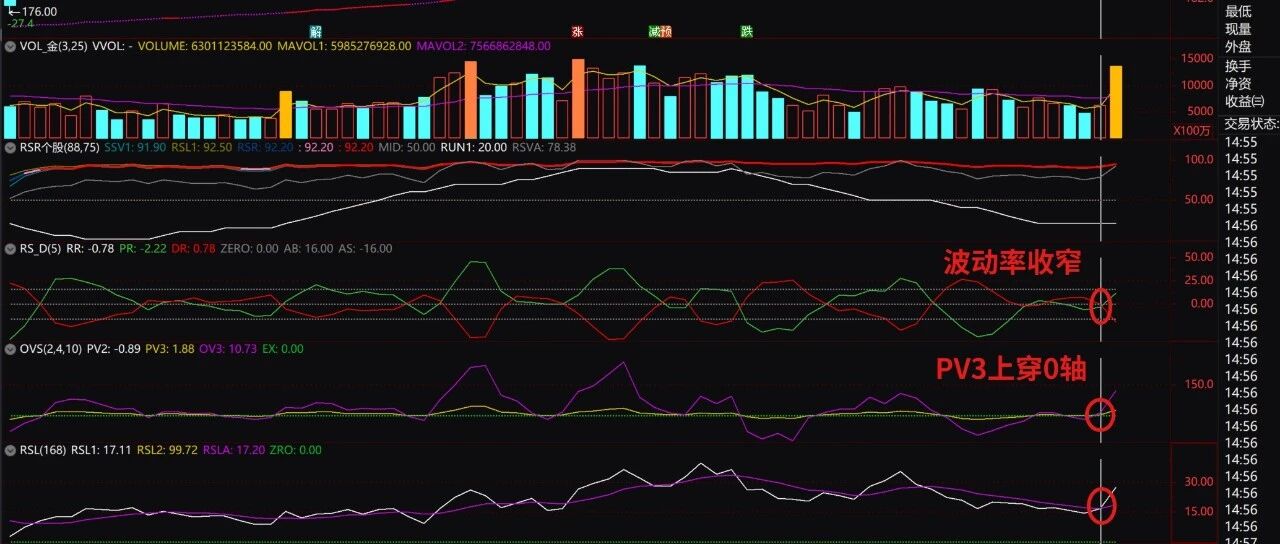
Task: Collapse the RSL(168) indicator panel chevron
Action: coord(10,450)
